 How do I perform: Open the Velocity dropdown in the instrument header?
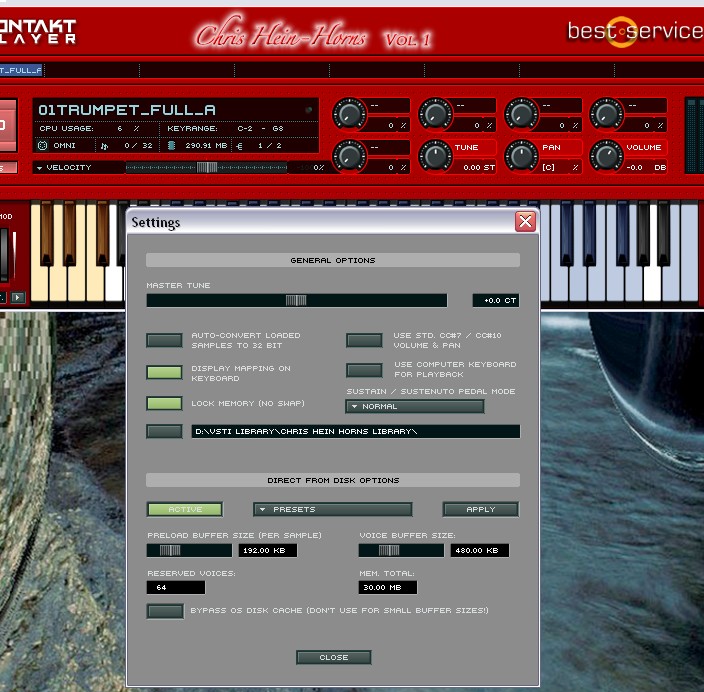click(78, 167)
